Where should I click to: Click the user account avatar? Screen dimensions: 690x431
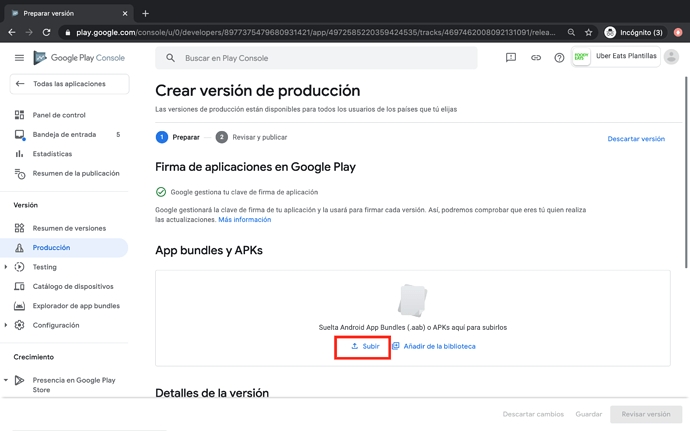pyautogui.click(x=671, y=57)
